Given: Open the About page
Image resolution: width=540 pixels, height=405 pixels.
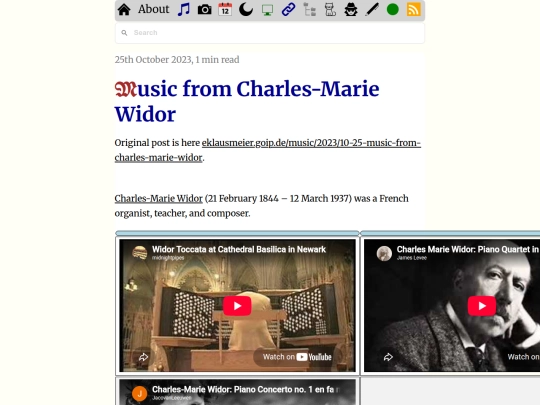Looking at the screenshot, I should tap(154, 9).
